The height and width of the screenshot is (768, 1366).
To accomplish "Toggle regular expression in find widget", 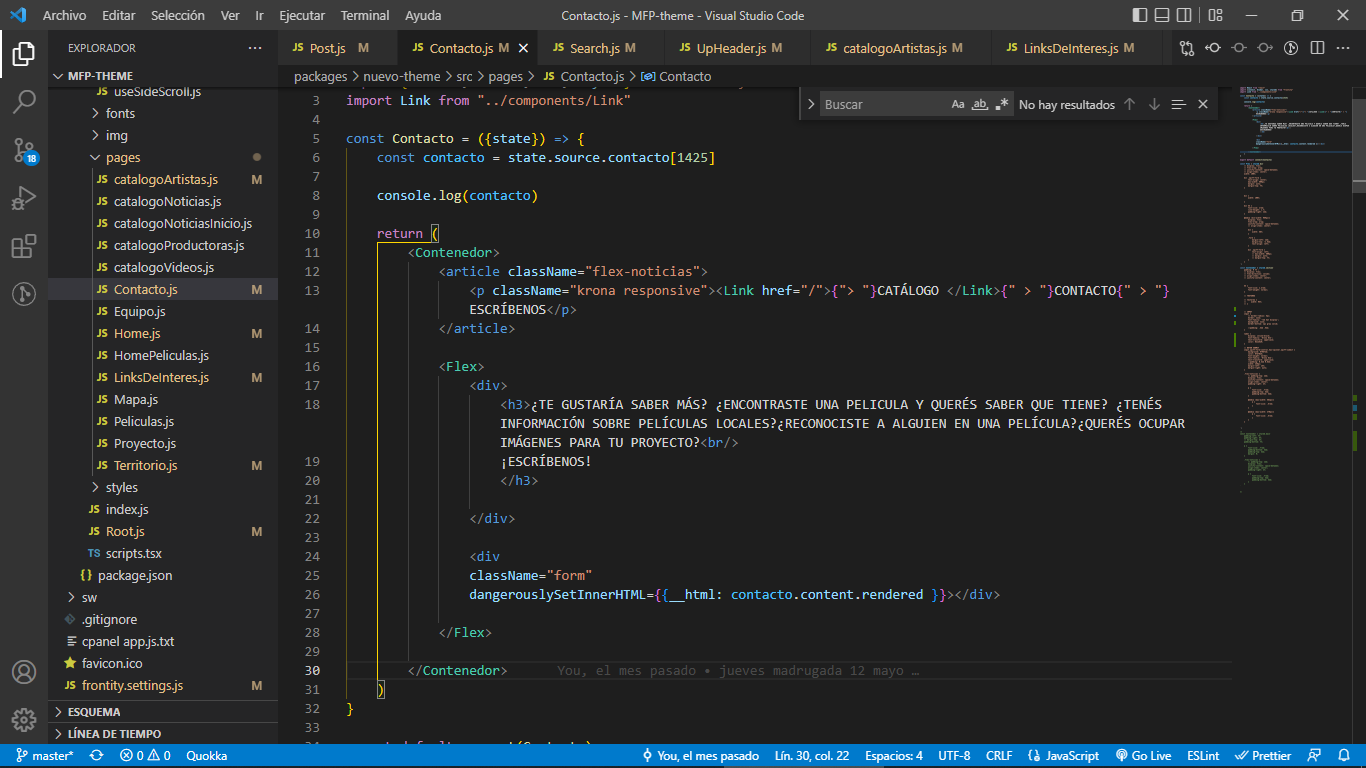I will pos(1002,104).
